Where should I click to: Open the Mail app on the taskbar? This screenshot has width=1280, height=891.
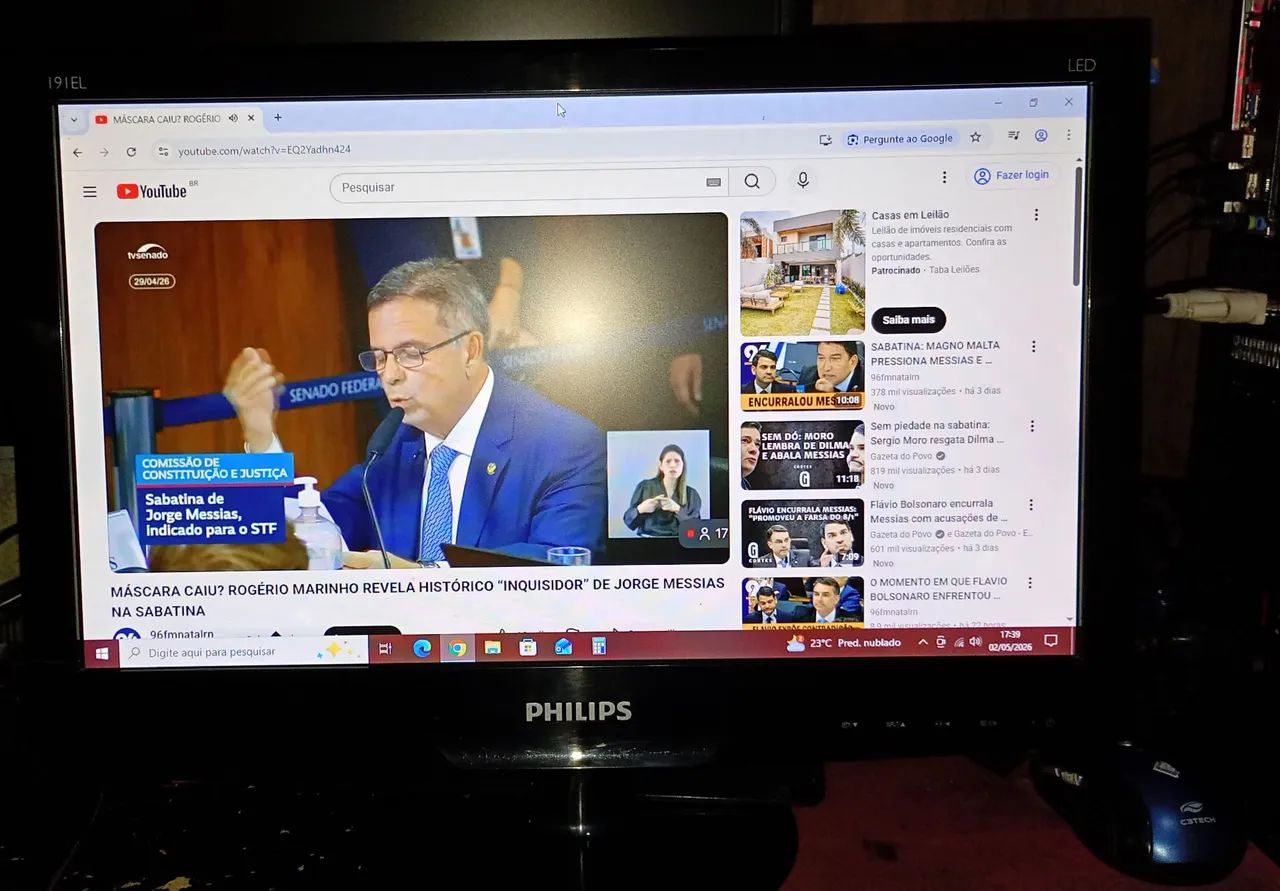click(x=563, y=646)
